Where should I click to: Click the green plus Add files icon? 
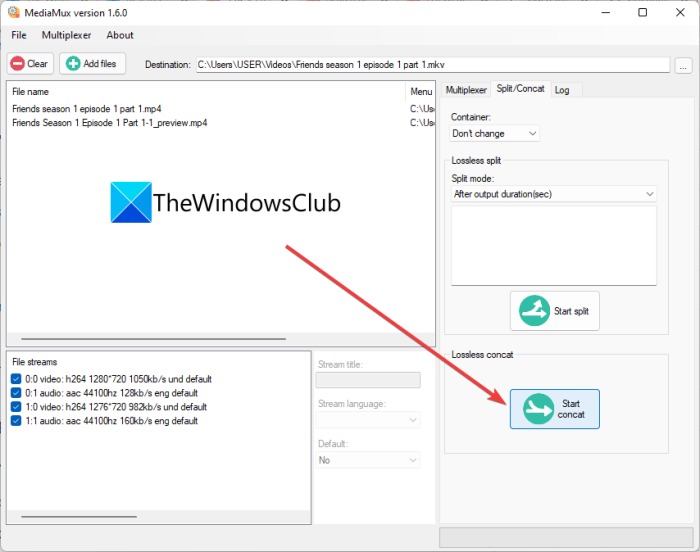(x=73, y=63)
